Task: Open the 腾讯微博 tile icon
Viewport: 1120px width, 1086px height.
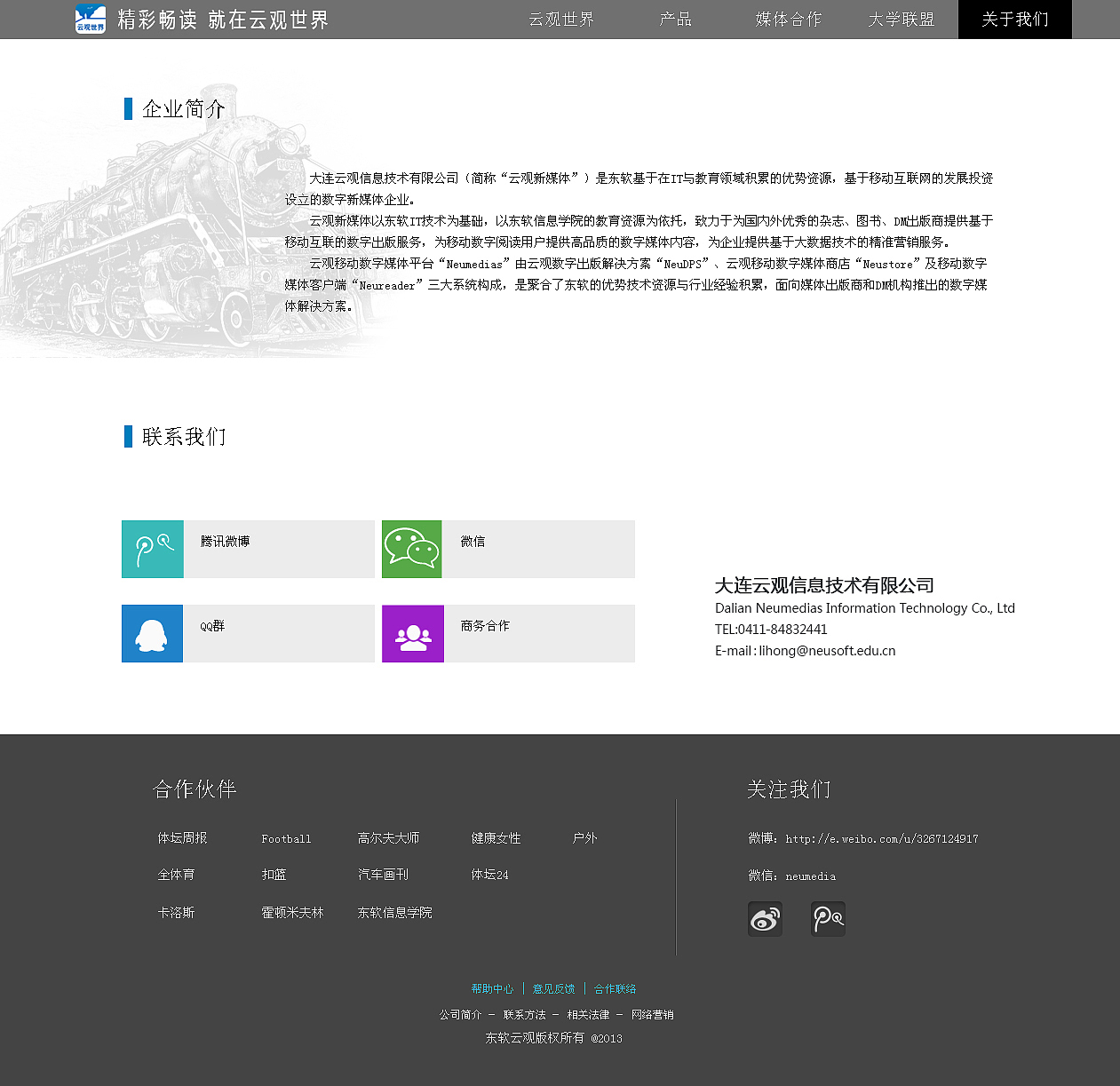Action: pos(152,549)
